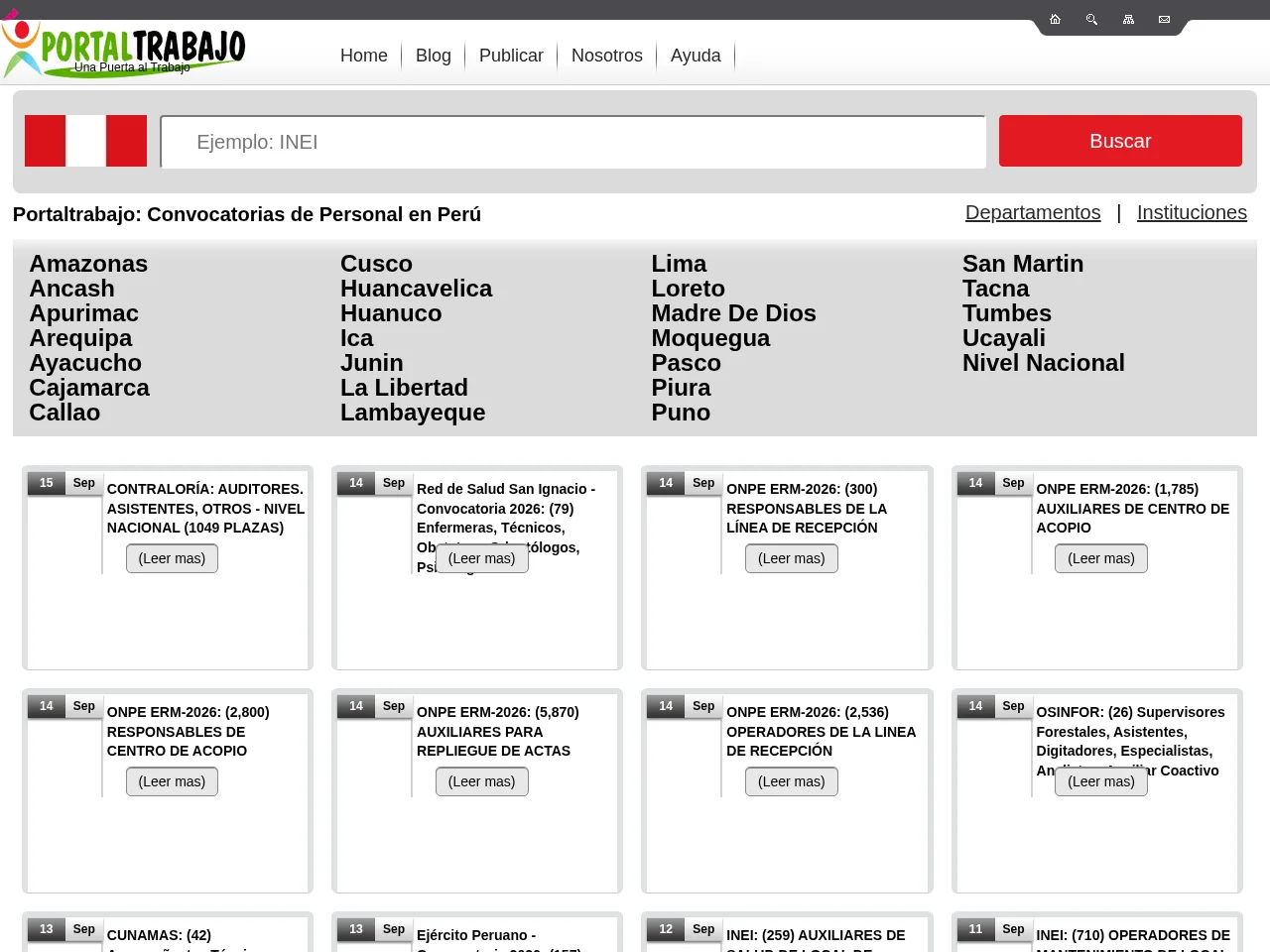Open 'ONPE ERM-2026: (300)' listing title
This screenshot has height=952, width=1270.
[x=807, y=509]
